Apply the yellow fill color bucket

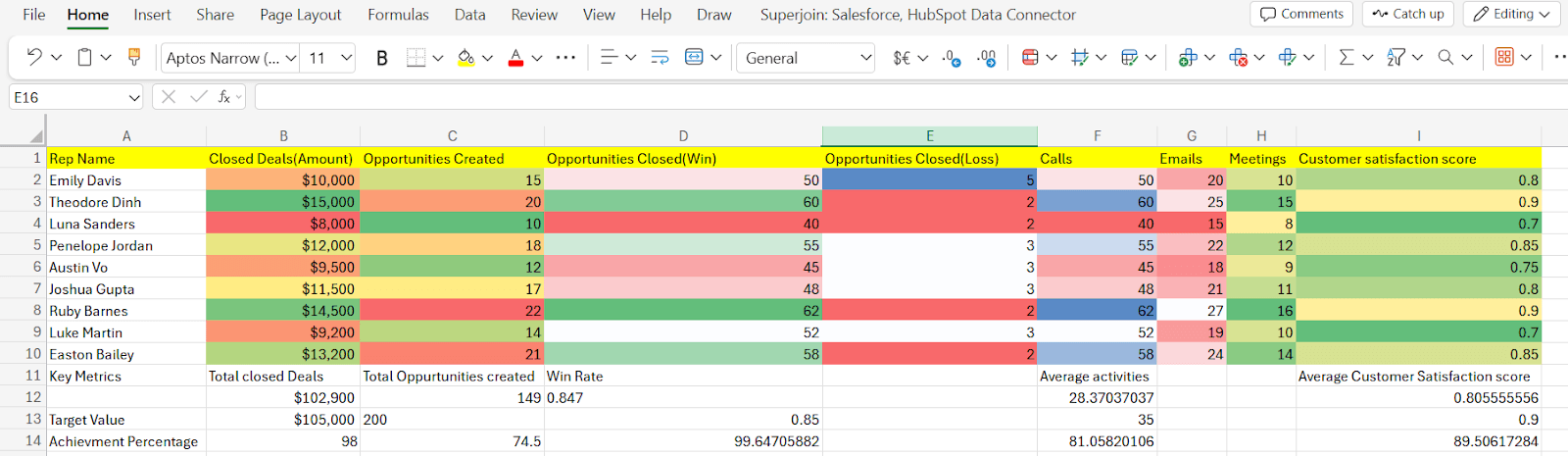tap(466, 58)
